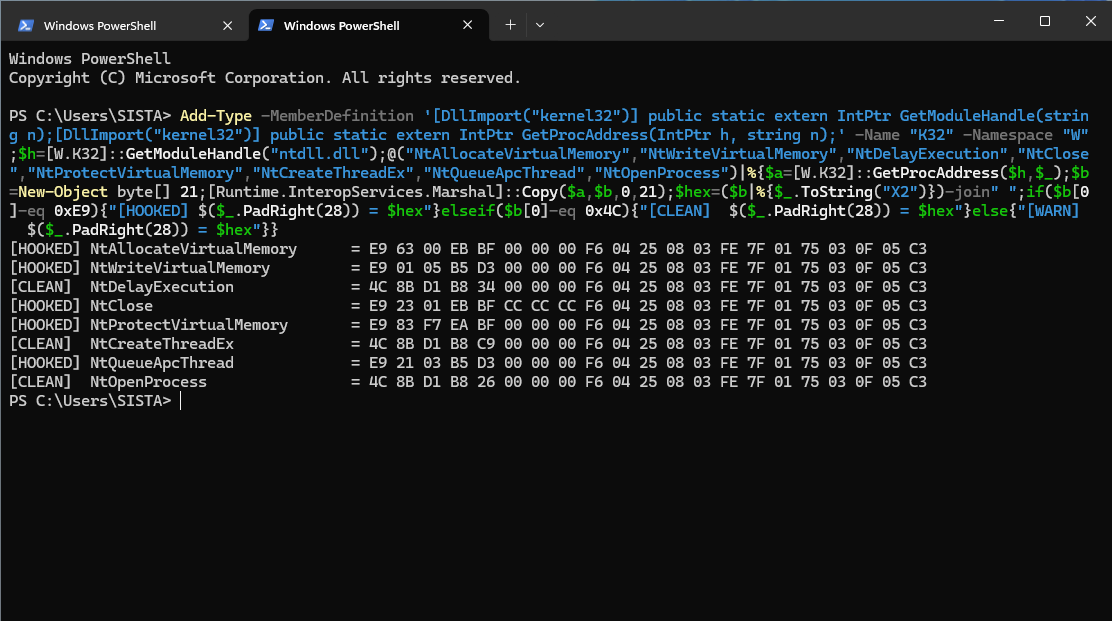Click the NtWriteVirtualMemory output row

pos(468,268)
